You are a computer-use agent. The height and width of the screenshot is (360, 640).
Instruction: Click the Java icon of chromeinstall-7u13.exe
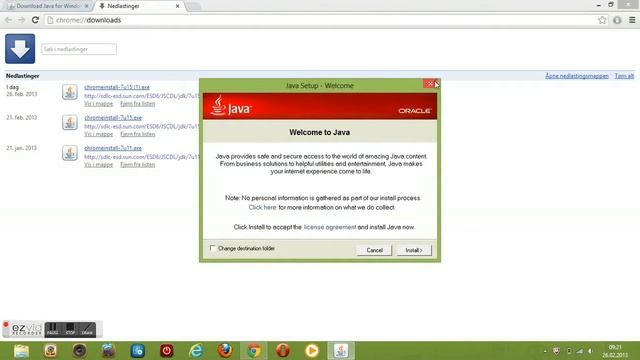(x=70, y=122)
